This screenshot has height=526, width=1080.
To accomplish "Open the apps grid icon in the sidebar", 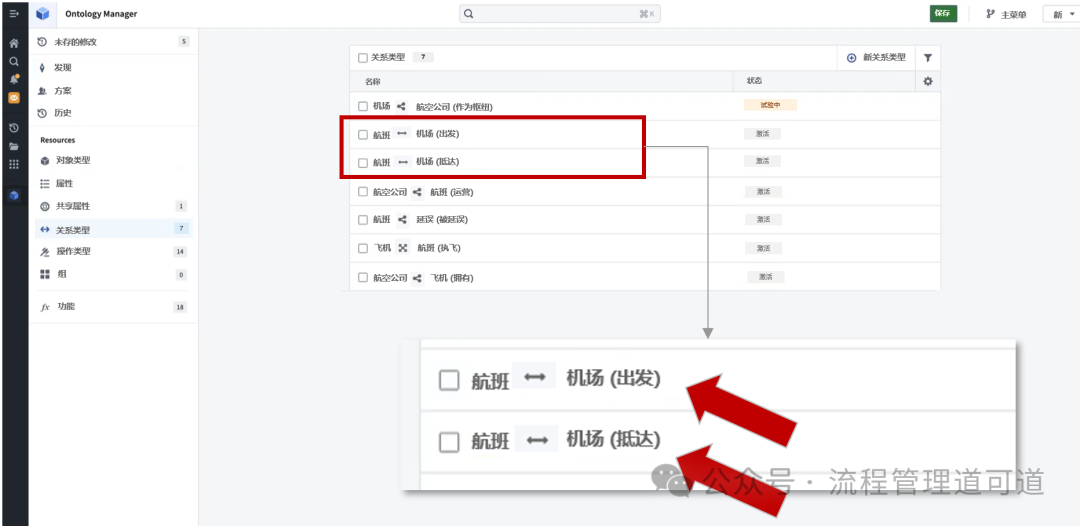I will [x=14, y=164].
